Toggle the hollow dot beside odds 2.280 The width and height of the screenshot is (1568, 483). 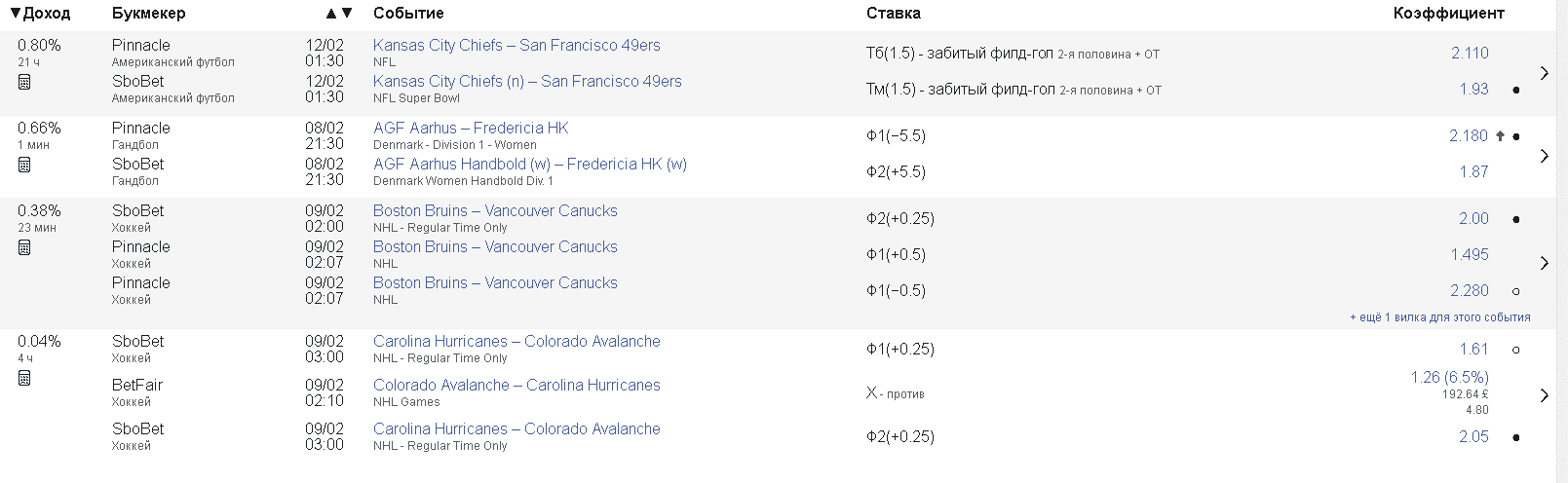(x=1515, y=291)
